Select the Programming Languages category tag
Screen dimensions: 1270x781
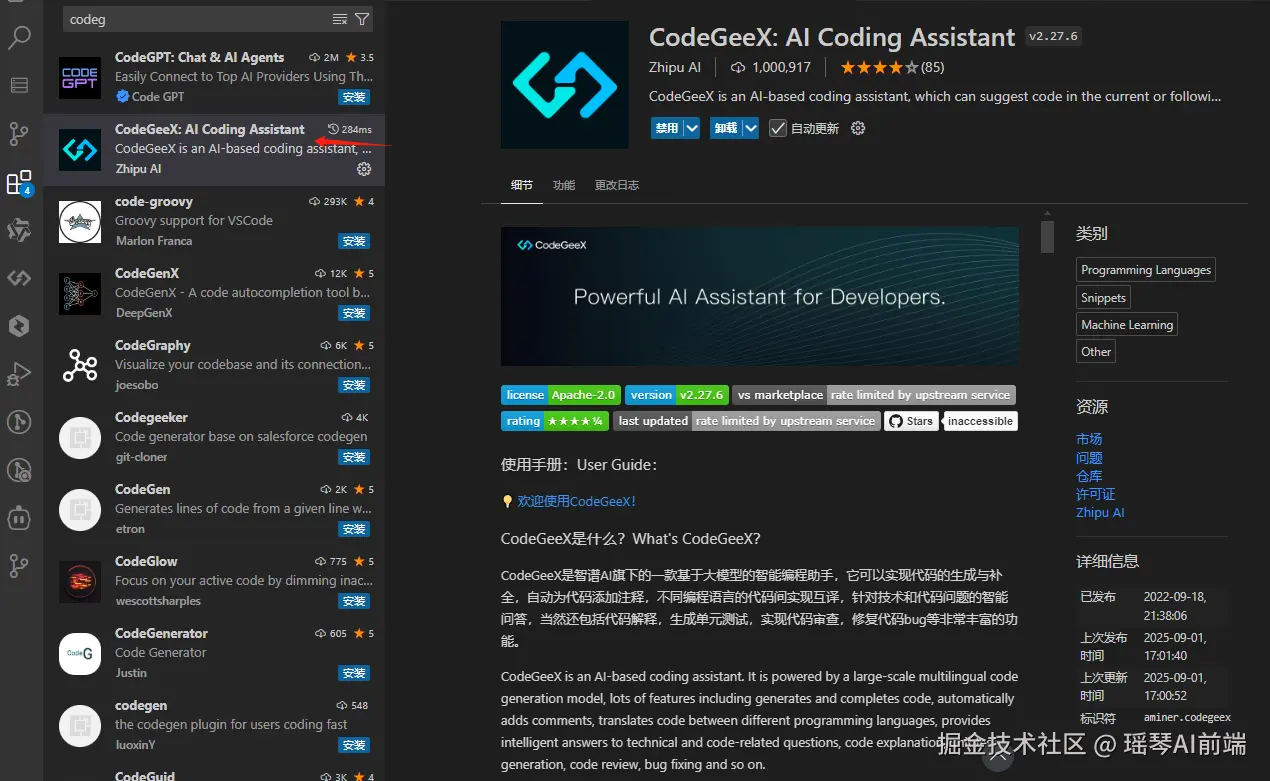[1146, 270]
